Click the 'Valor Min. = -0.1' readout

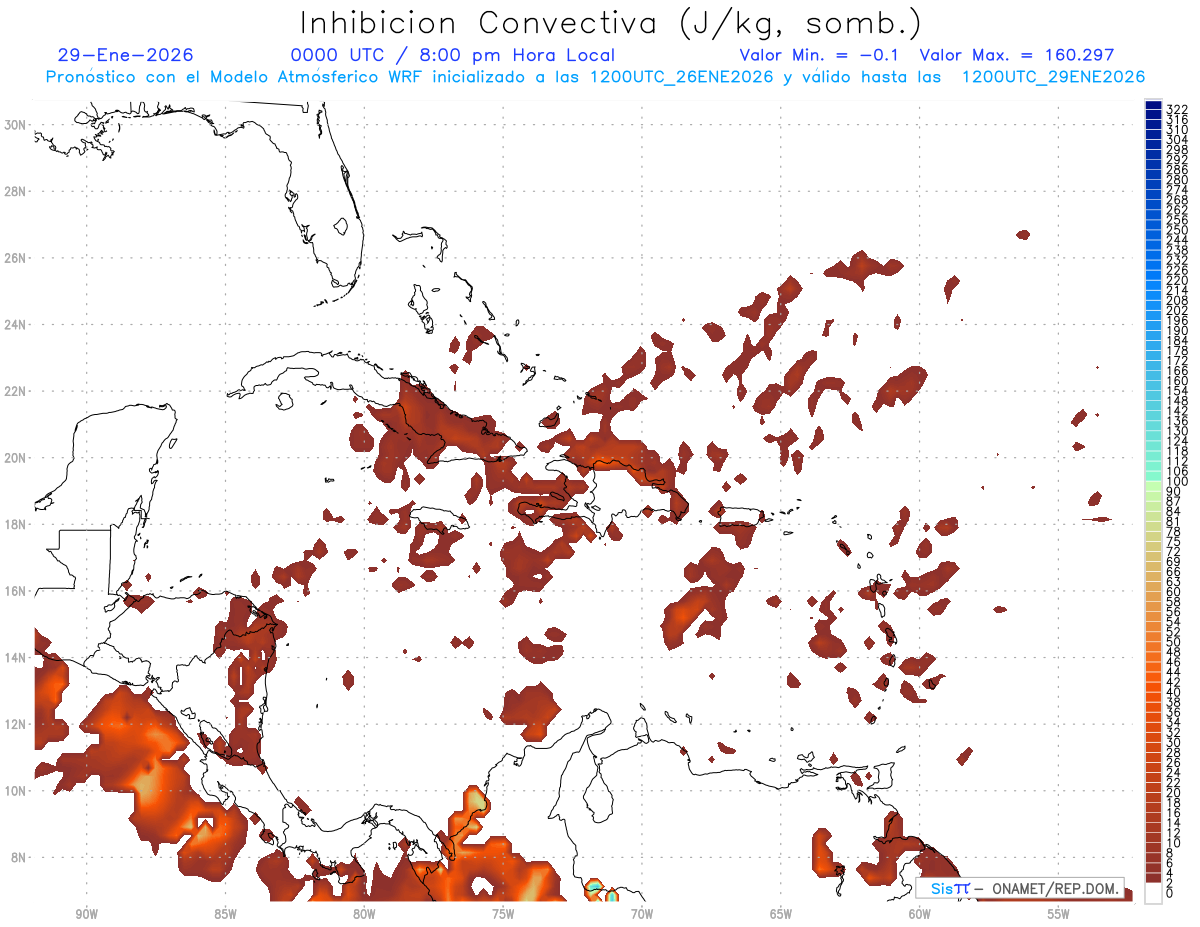point(821,55)
